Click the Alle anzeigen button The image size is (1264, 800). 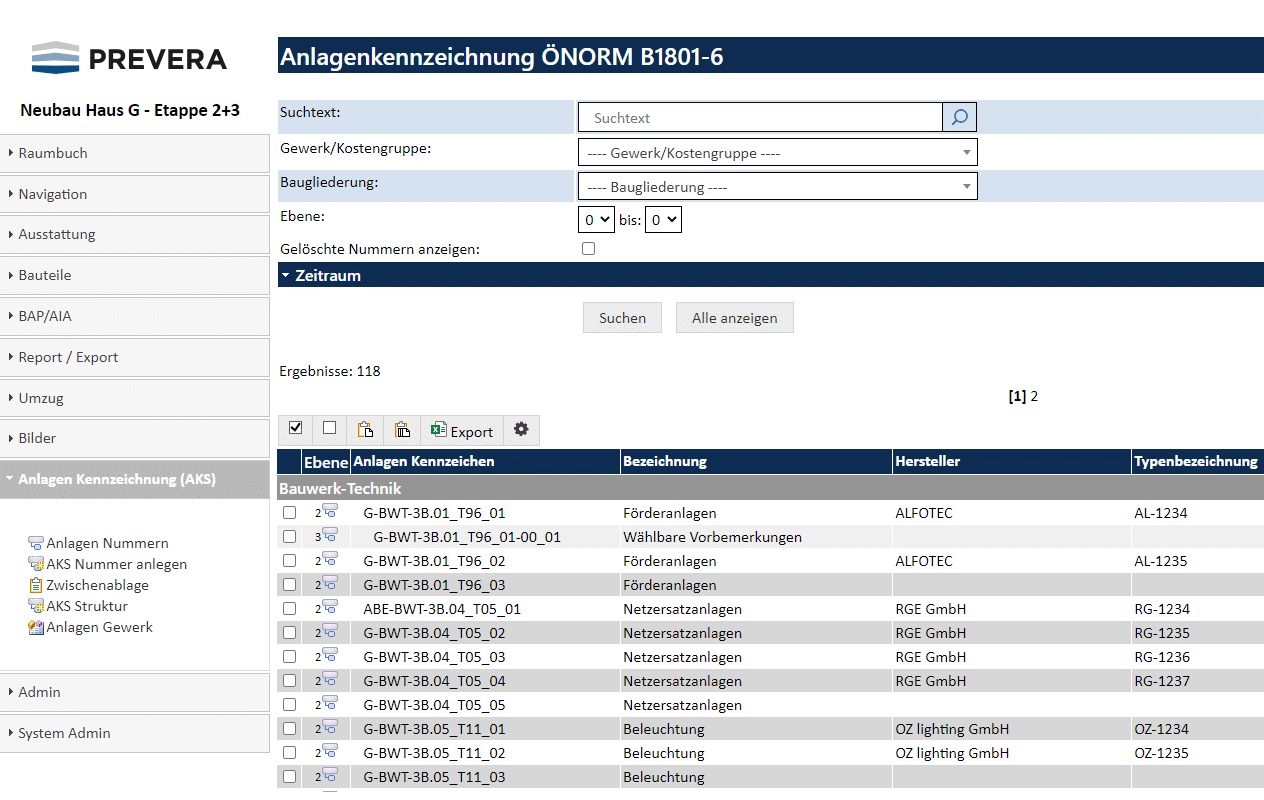pyautogui.click(x=734, y=318)
